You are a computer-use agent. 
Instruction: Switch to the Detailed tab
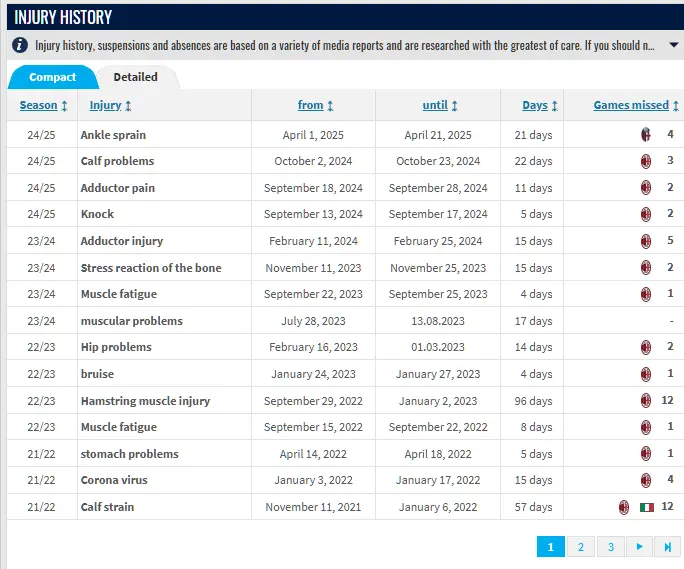[x=135, y=77]
